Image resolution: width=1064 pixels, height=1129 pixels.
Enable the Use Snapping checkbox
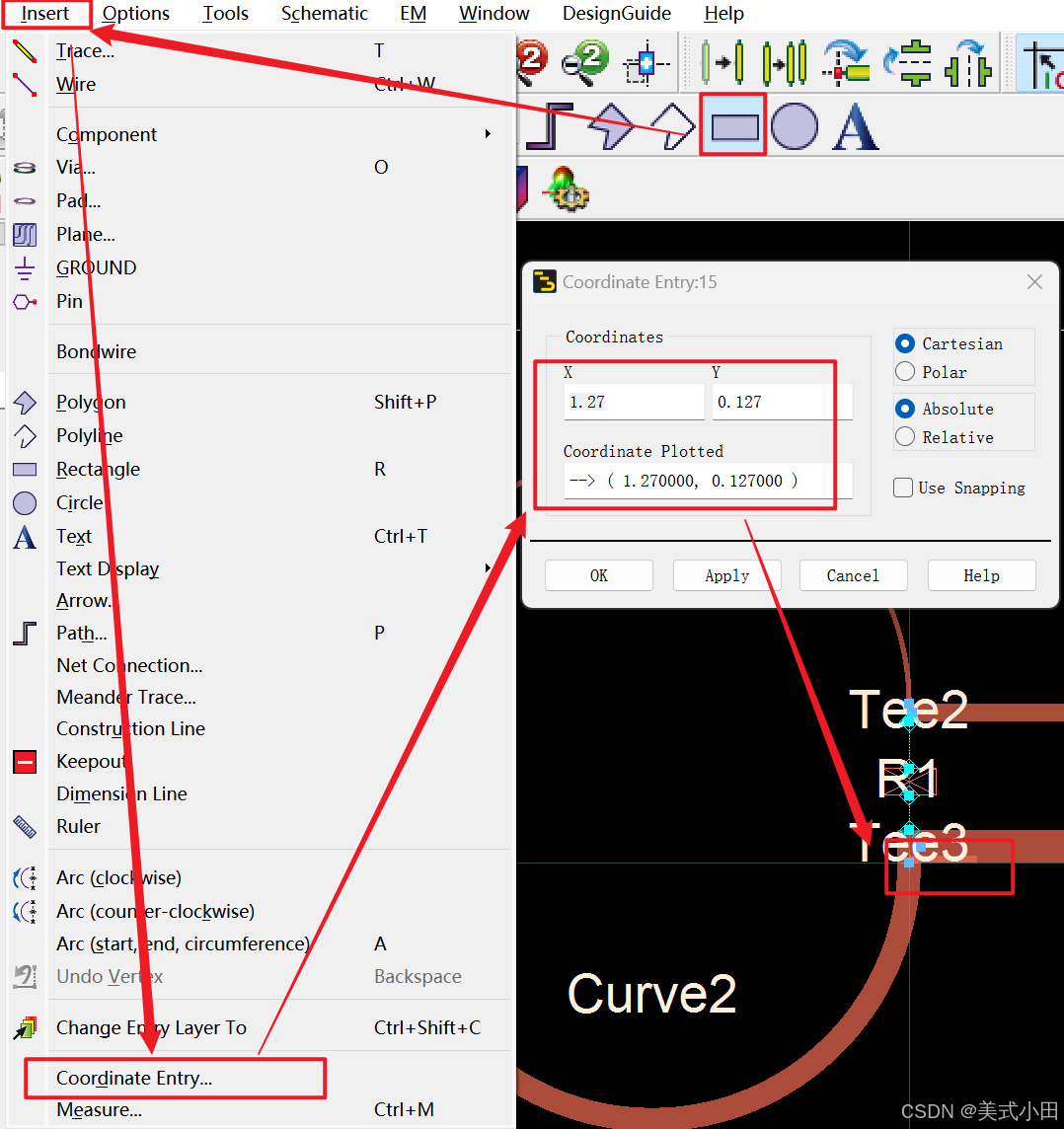(903, 488)
